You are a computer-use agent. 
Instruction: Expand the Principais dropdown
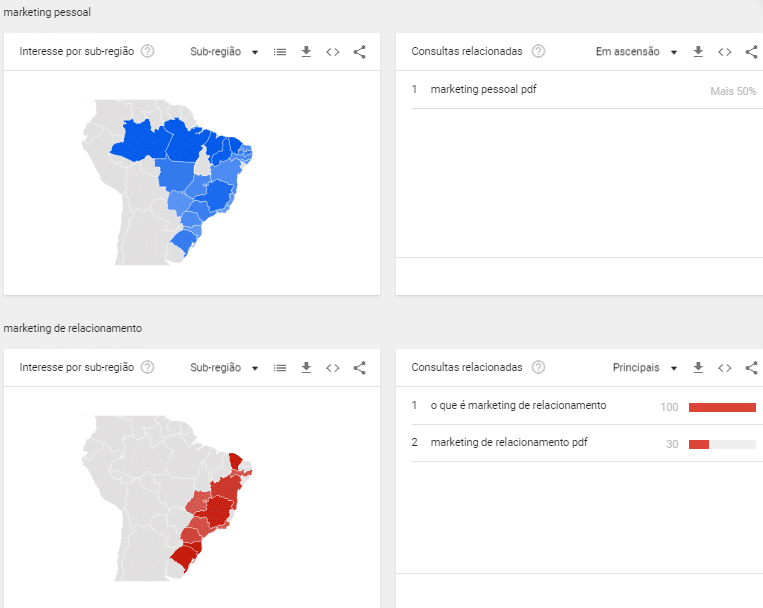[645, 368]
